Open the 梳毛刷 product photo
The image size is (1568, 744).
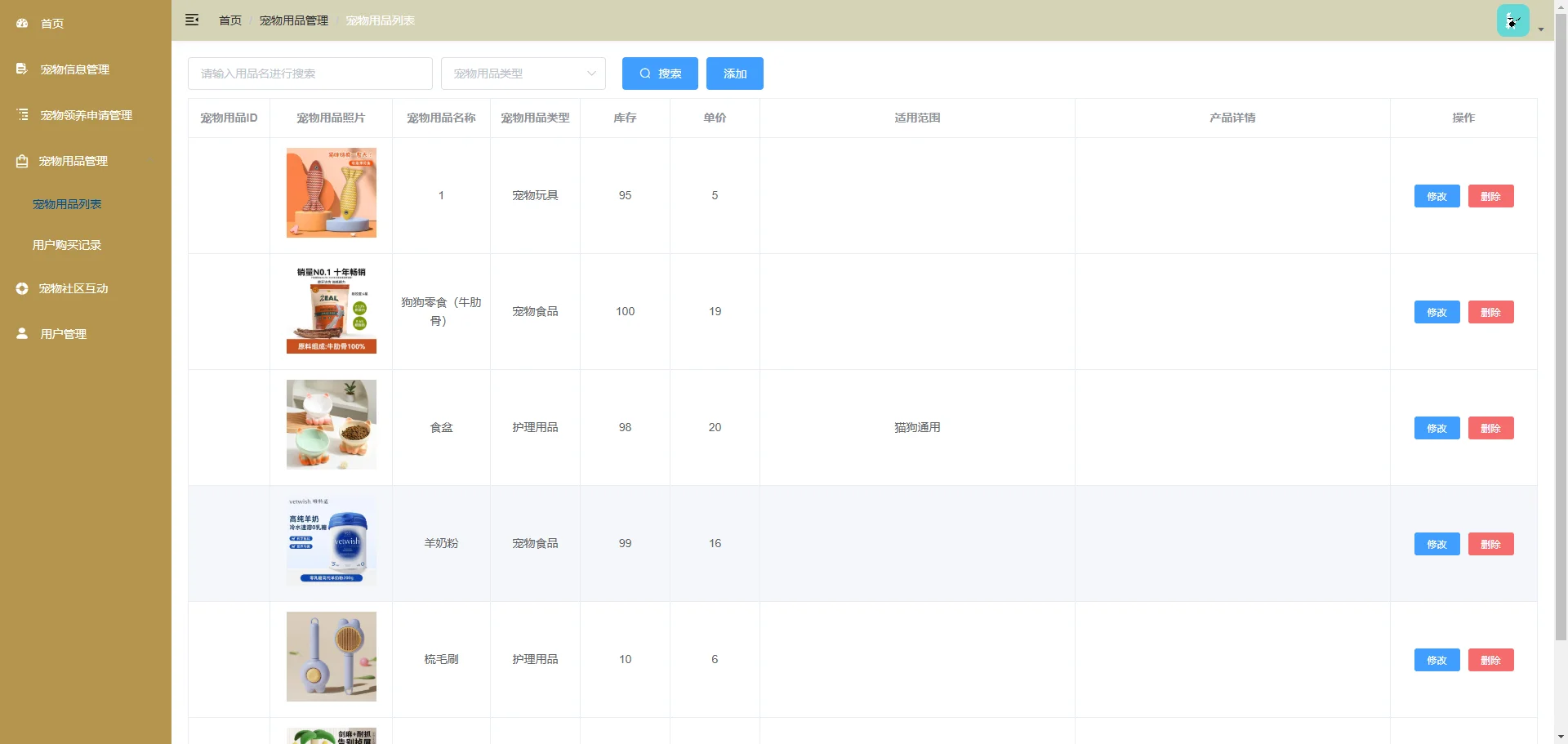coord(332,657)
